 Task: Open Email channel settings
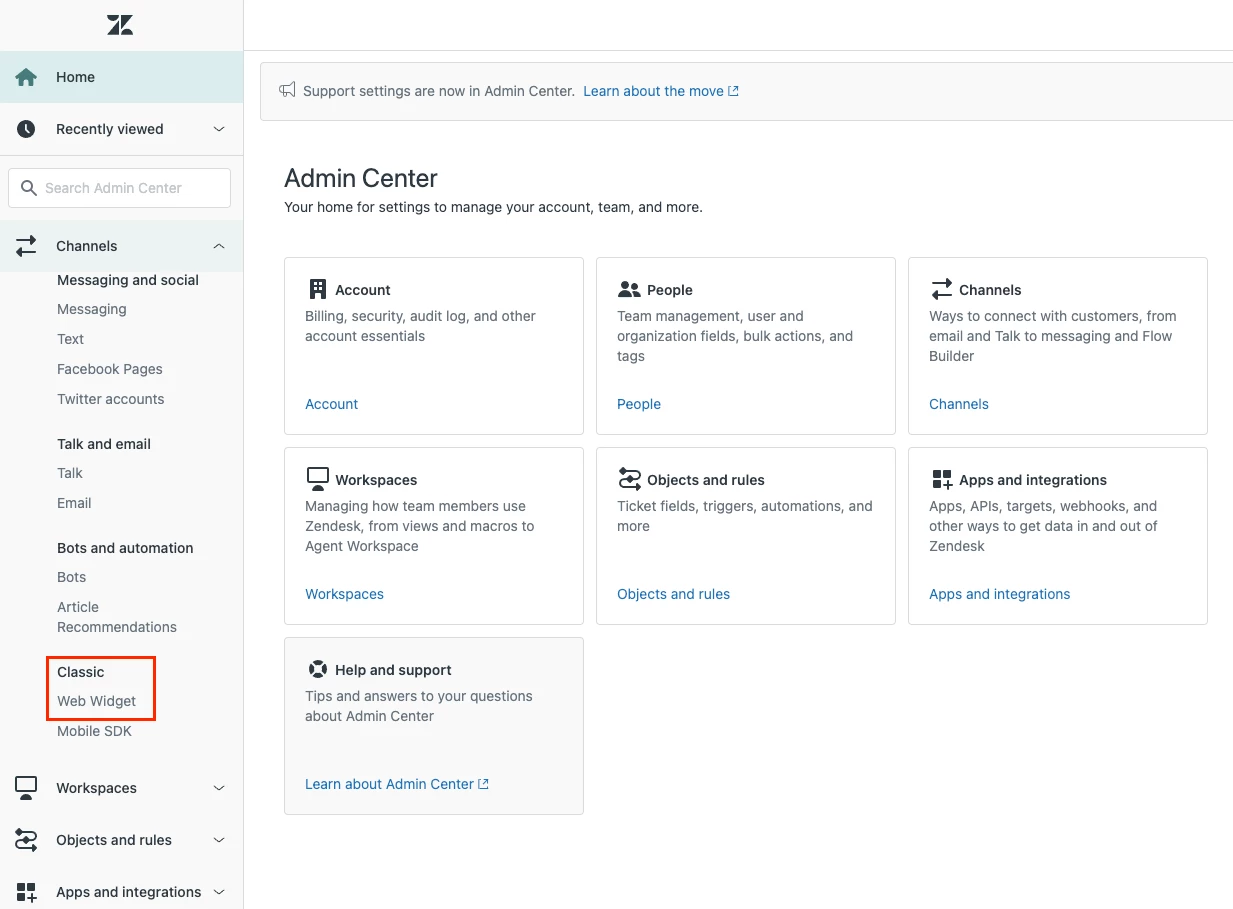(x=74, y=503)
